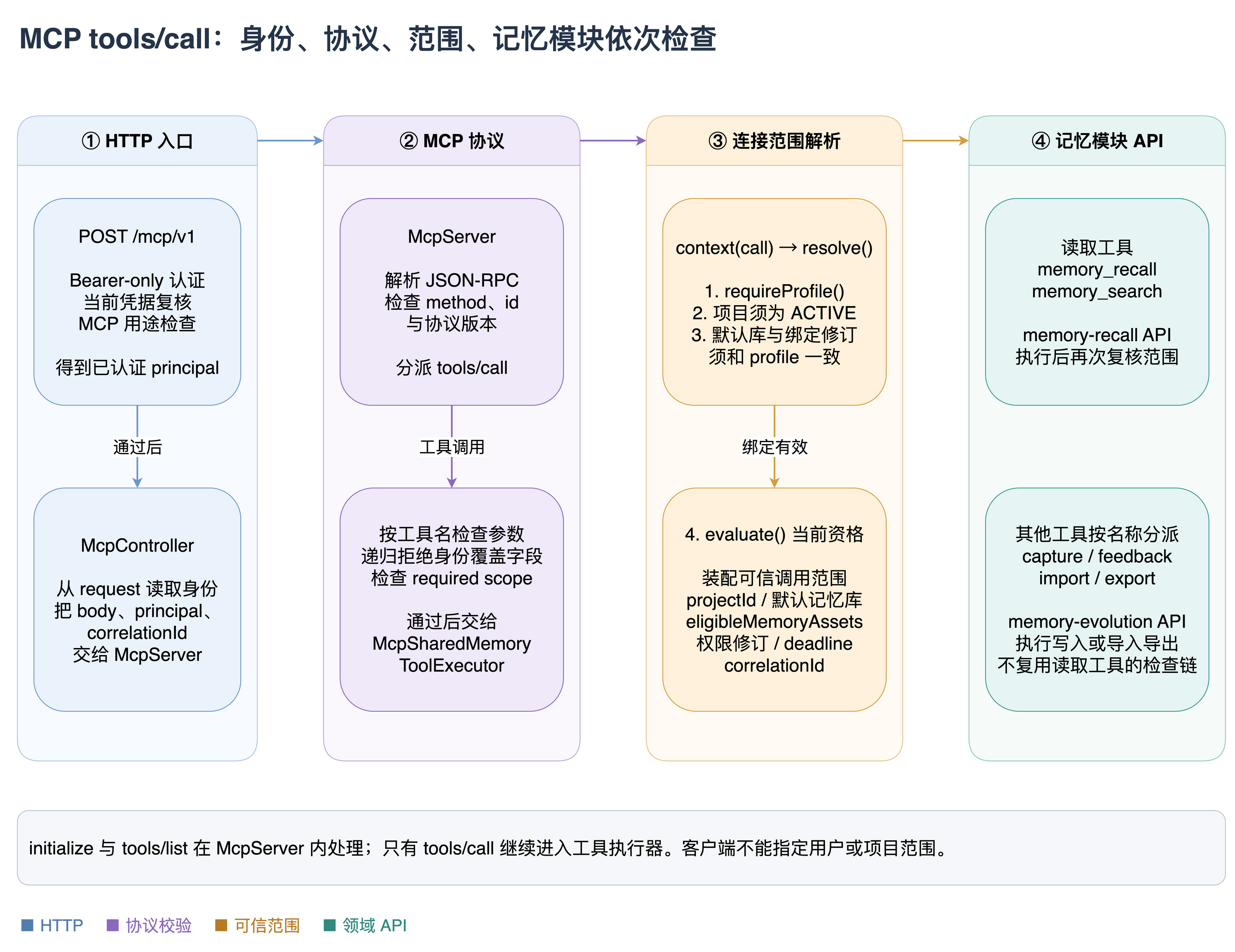Click the 'capture / feedback' line
Screen dimensions: 1235x952
[1096, 556]
